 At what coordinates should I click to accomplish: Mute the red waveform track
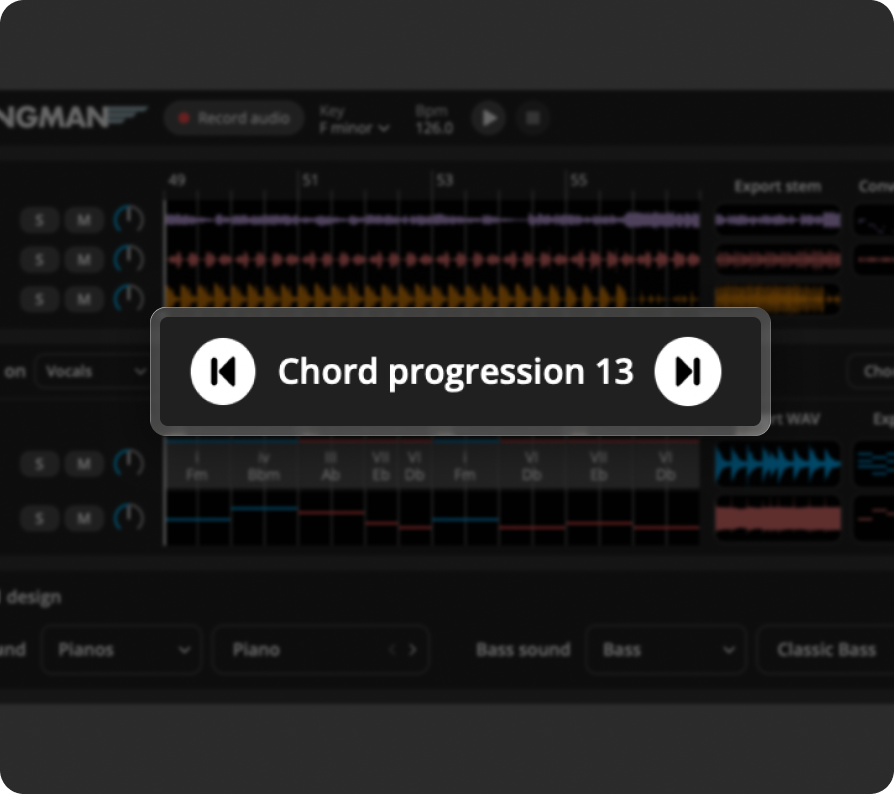coord(84,260)
